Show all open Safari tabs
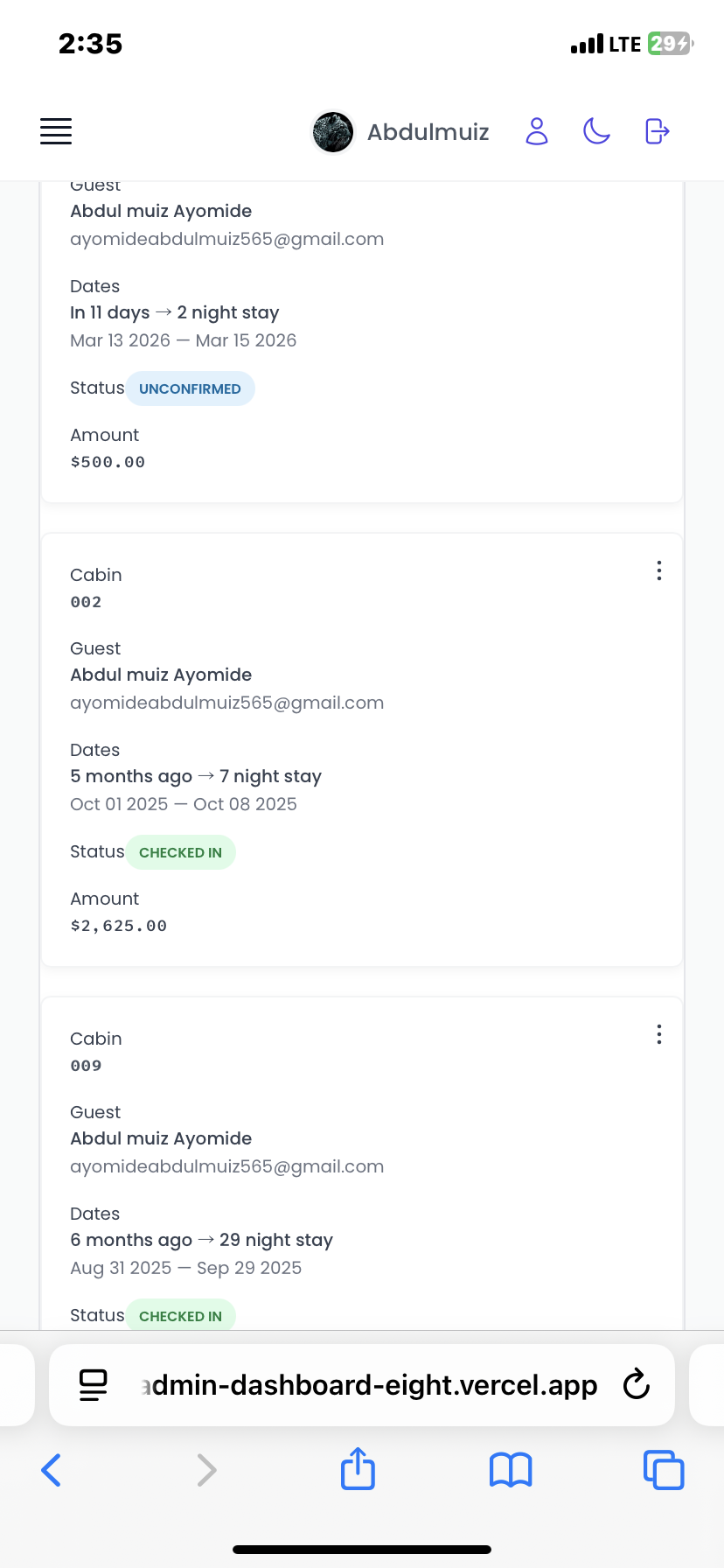The image size is (724, 1568). tap(664, 1470)
